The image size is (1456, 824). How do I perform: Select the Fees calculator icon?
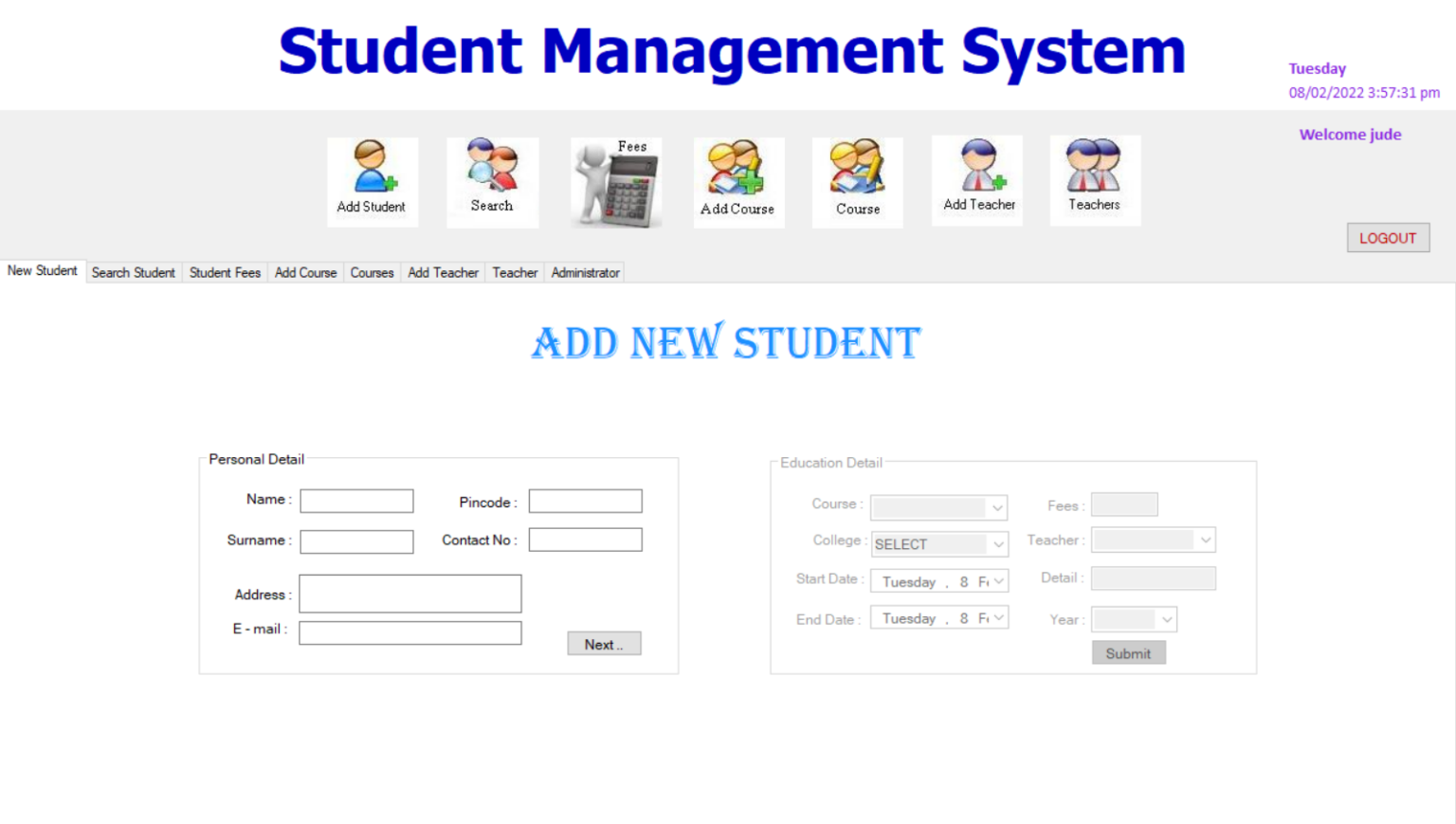tap(615, 183)
